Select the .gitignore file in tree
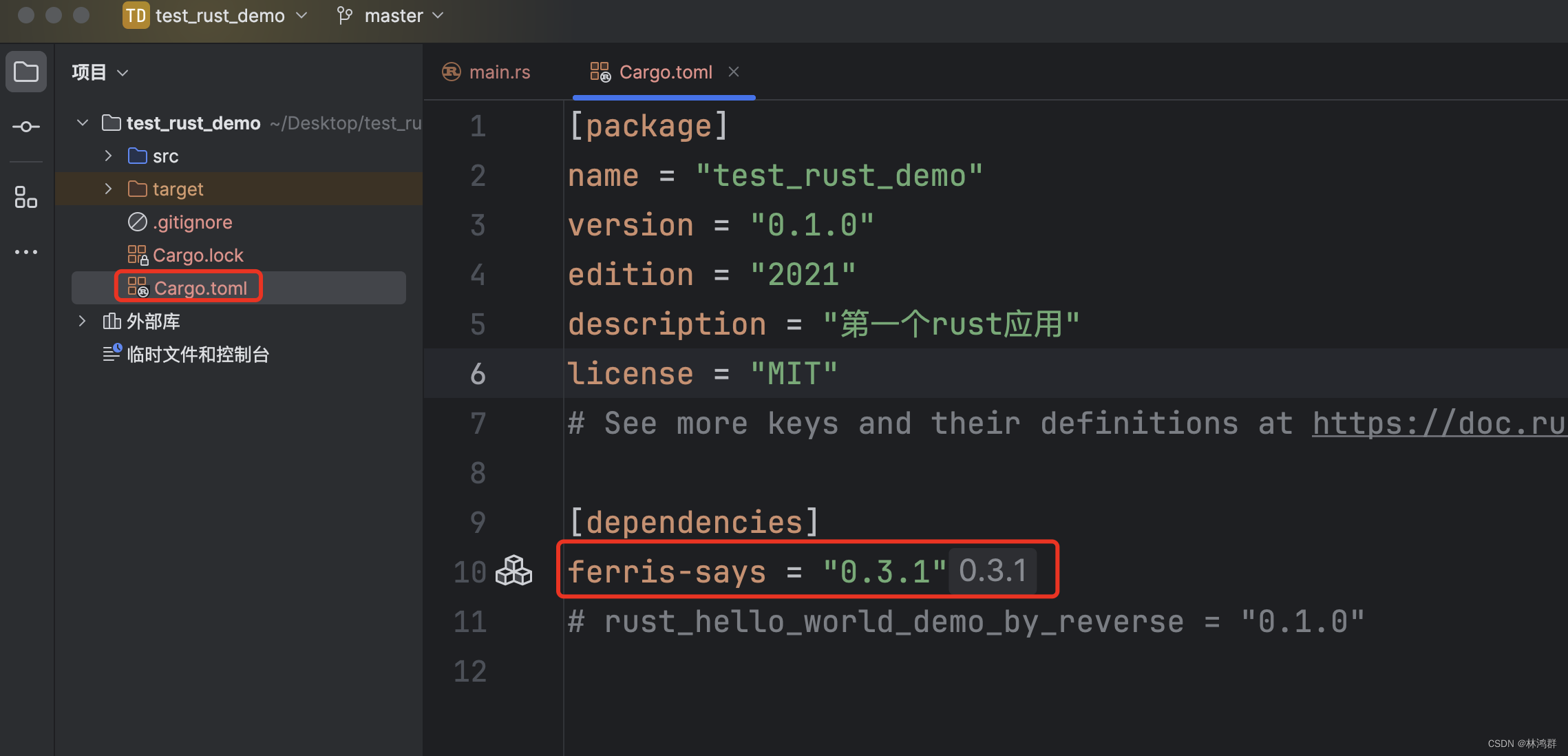This screenshot has width=1568, height=756. click(192, 222)
